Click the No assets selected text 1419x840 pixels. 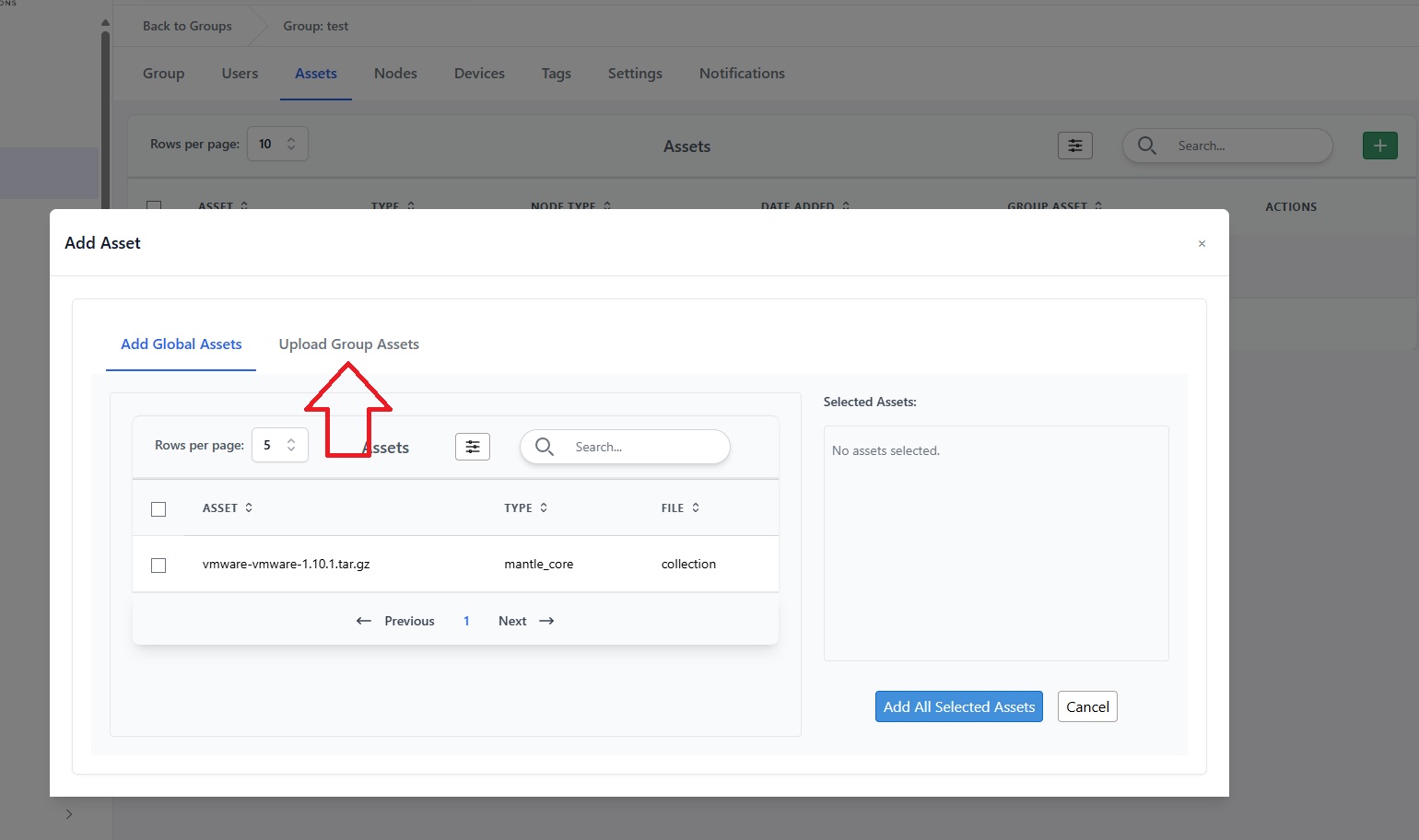885,451
